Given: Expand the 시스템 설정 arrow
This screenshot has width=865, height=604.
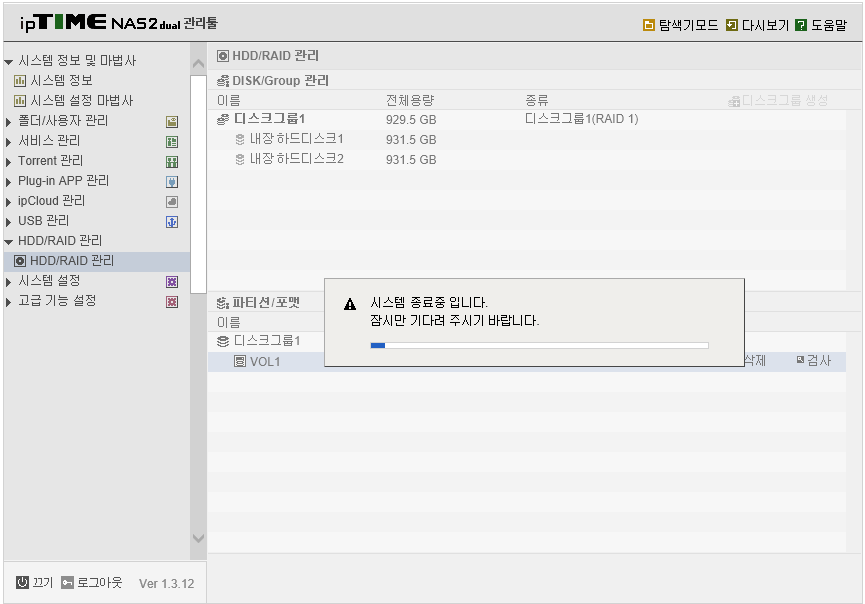Looking at the screenshot, I should pos(8,282).
